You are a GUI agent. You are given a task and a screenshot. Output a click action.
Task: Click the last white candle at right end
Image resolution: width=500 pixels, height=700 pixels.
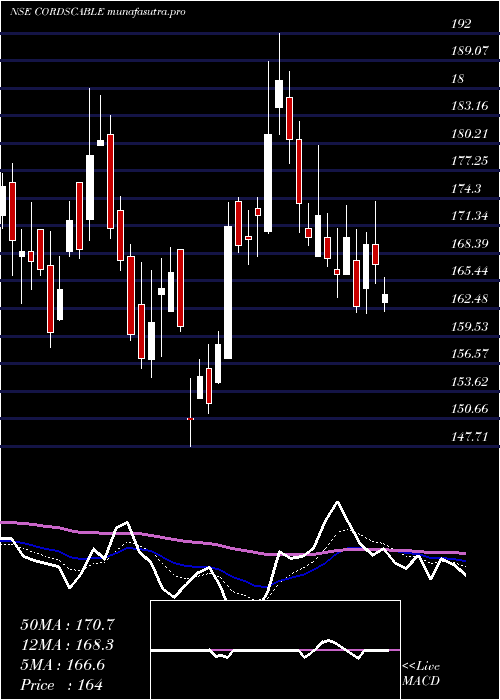[385, 298]
